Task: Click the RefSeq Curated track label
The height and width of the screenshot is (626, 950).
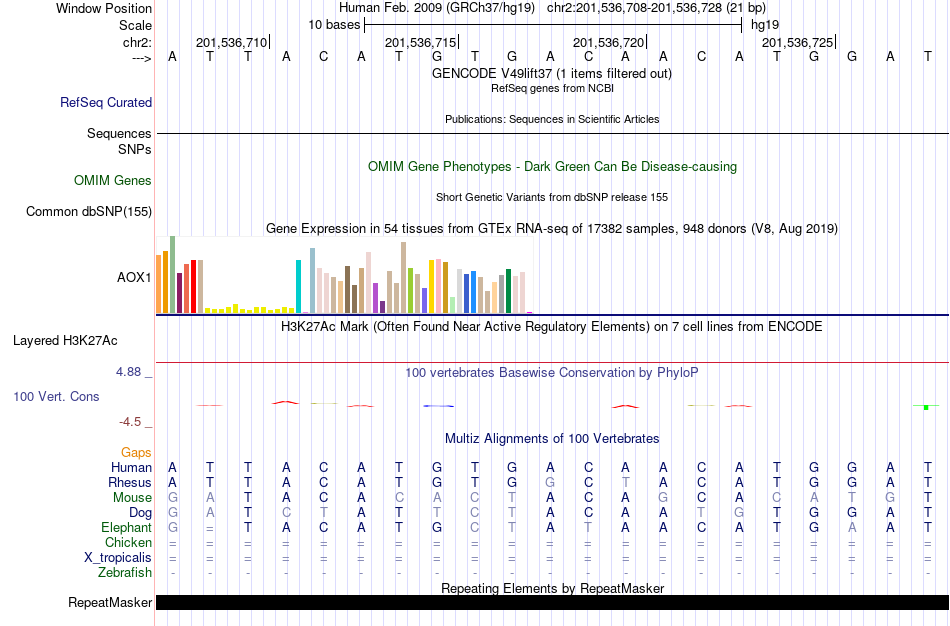Action: [x=106, y=102]
